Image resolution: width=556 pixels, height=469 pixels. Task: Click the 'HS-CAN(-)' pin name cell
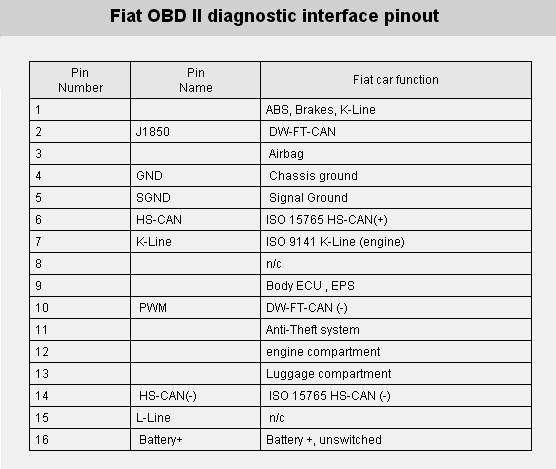[x=195, y=396]
